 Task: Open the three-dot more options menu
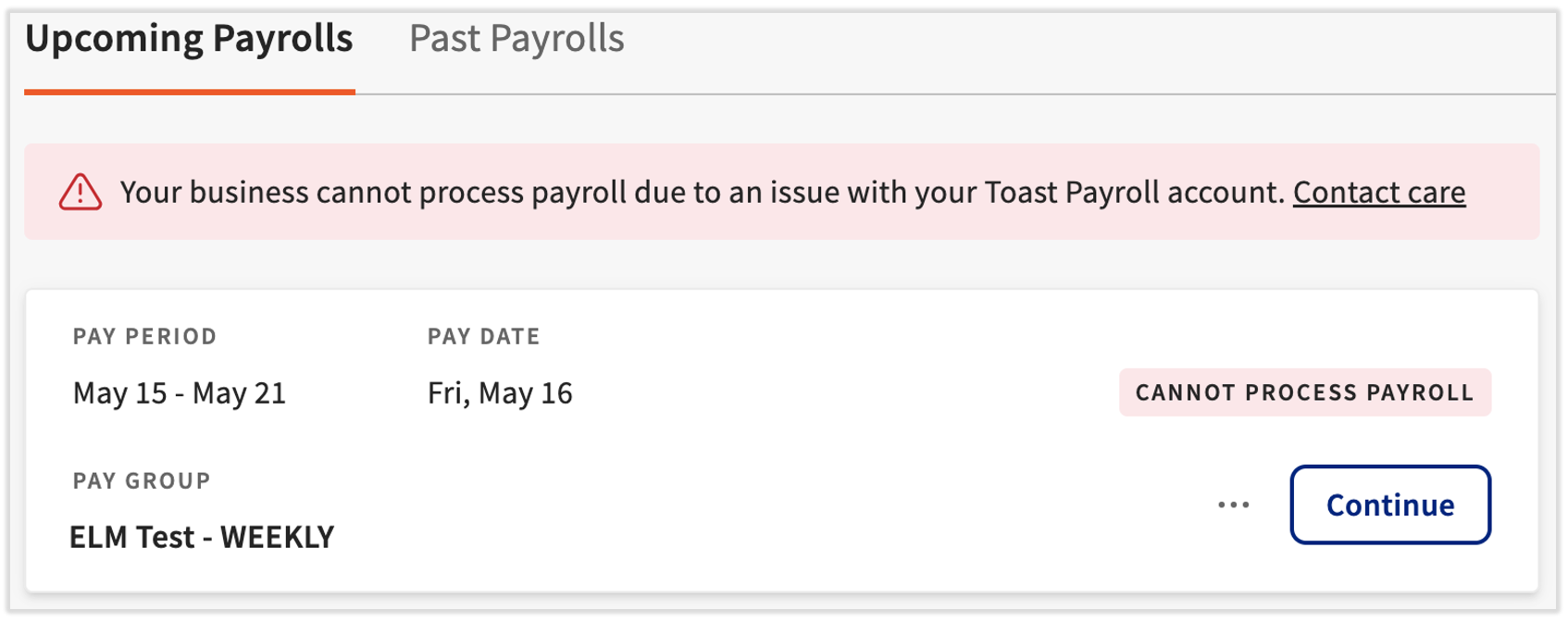[x=1233, y=505]
